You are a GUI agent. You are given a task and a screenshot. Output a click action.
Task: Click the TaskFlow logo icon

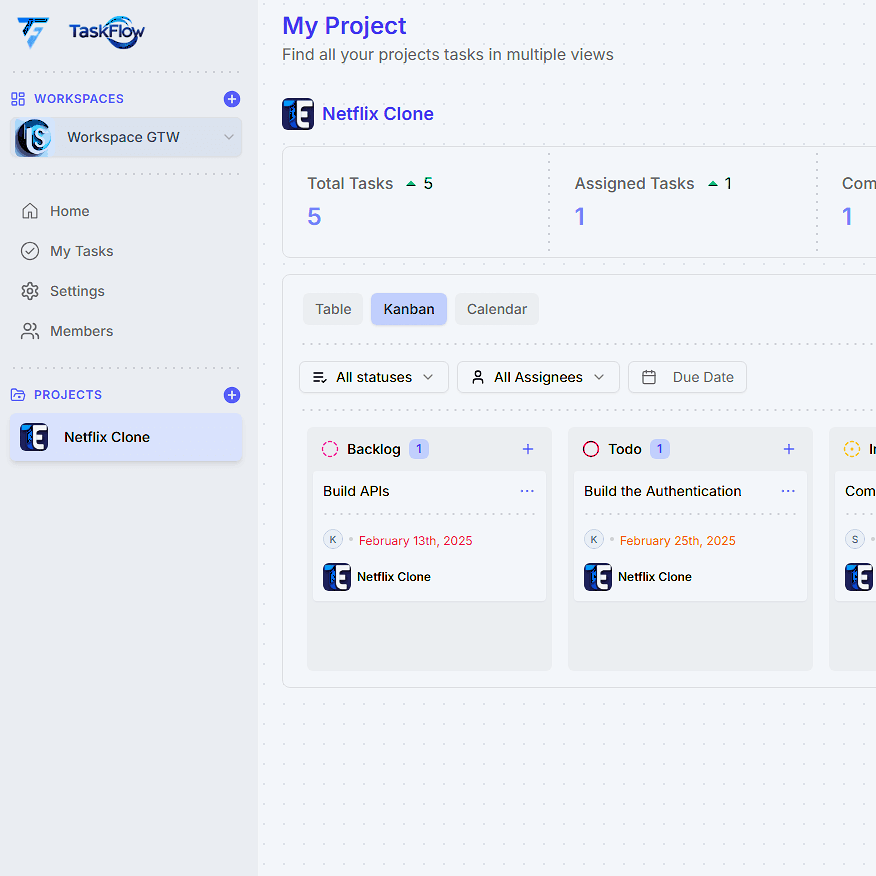[32, 32]
